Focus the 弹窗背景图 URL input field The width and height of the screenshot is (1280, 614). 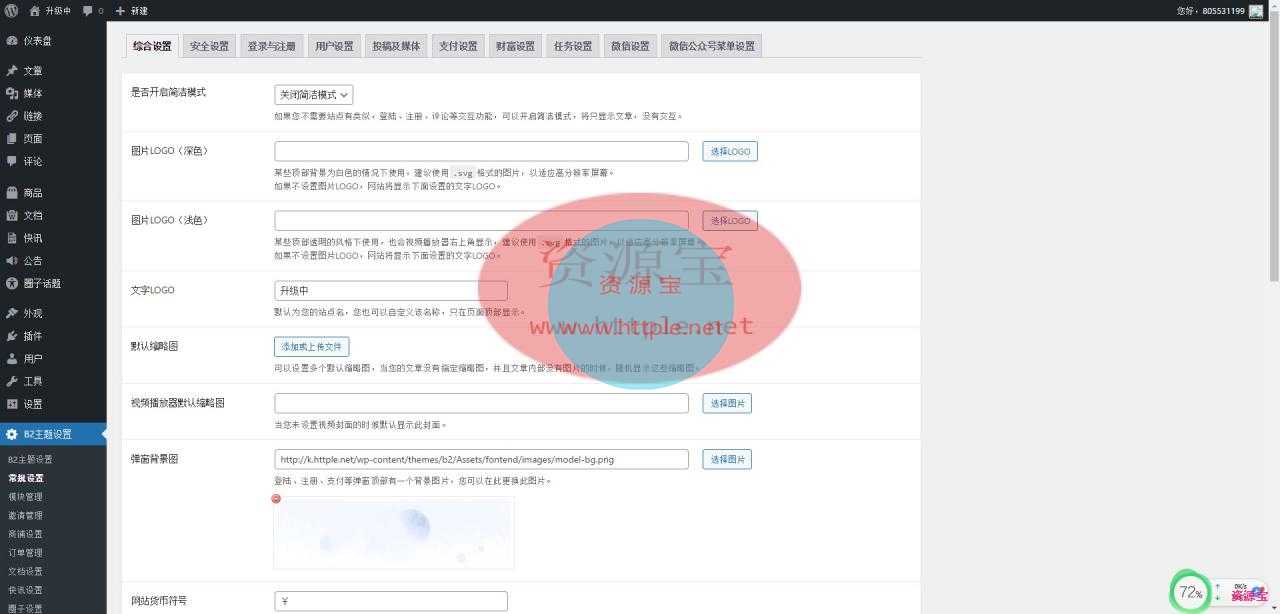click(x=482, y=460)
